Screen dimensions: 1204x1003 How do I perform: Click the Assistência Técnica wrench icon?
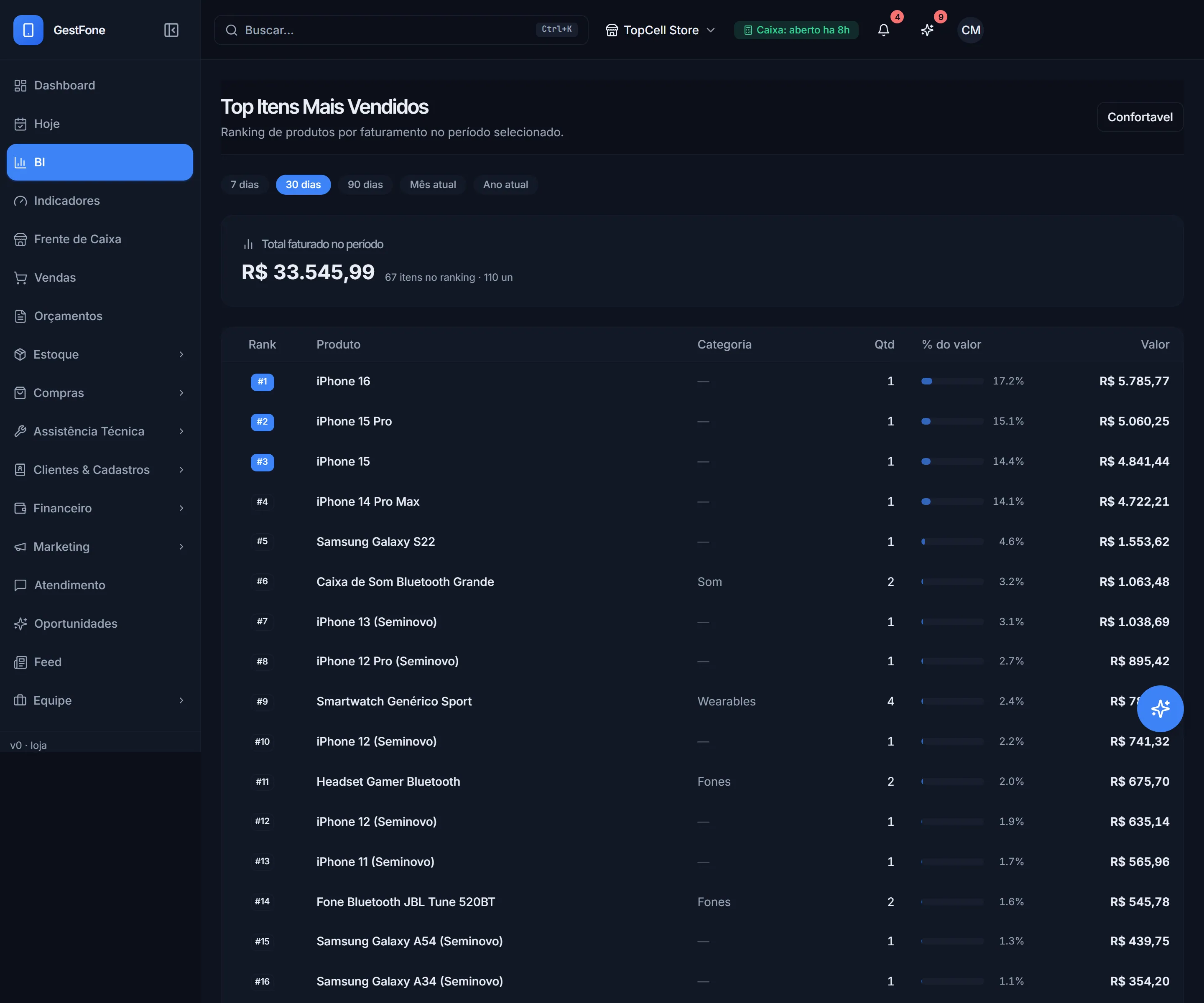point(20,431)
